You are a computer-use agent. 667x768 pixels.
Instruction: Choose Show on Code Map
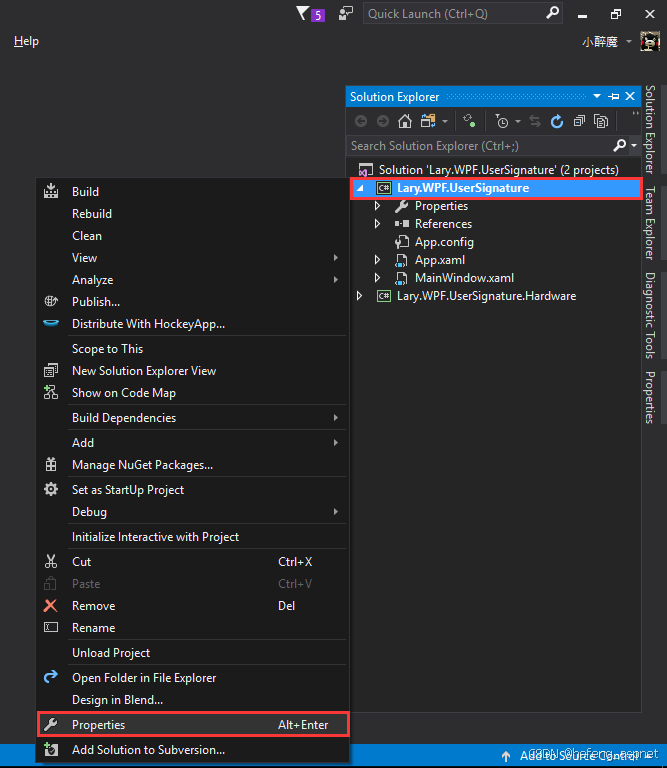(x=192, y=393)
